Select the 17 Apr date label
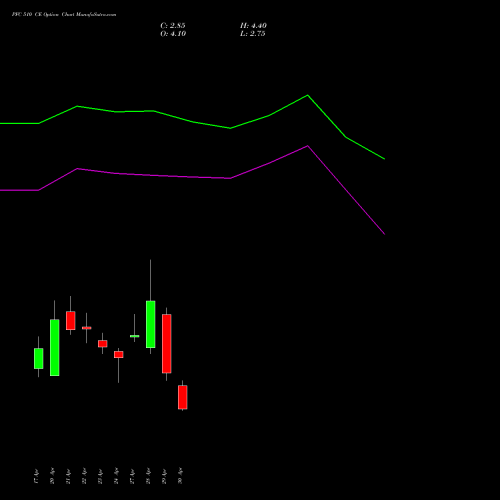The width and height of the screenshot is (500, 500). [36, 476]
